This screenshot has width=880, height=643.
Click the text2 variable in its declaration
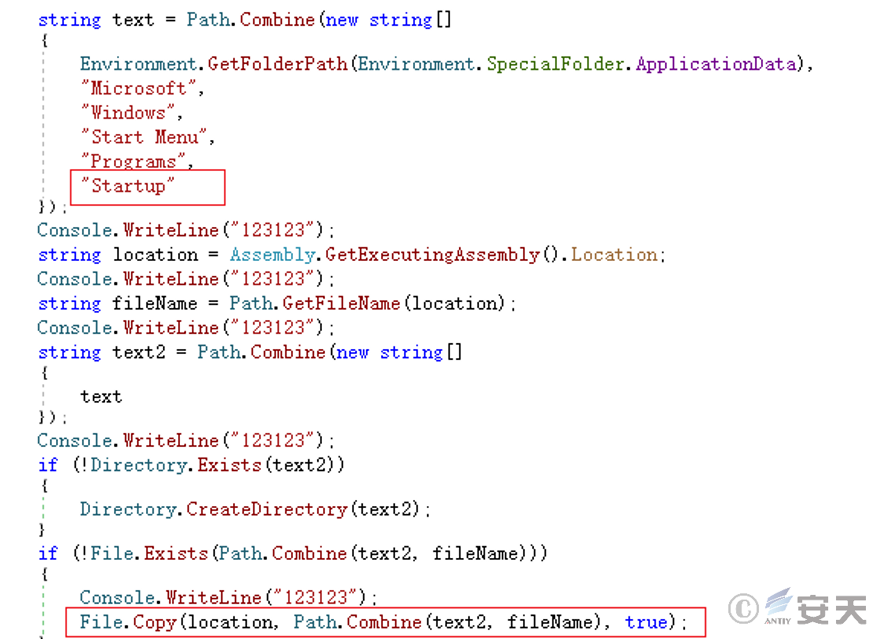click(139, 352)
